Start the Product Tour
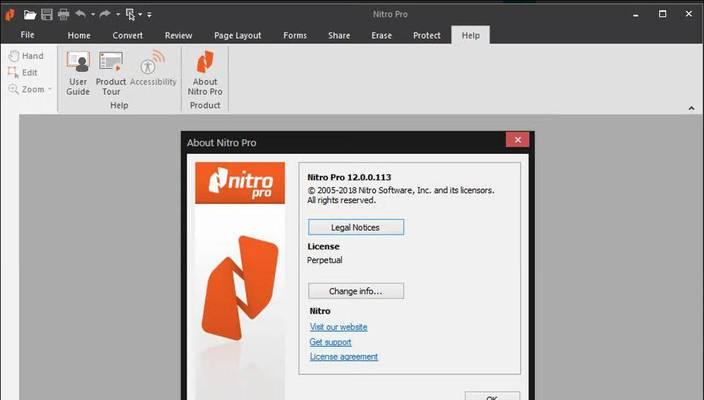The image size is (704, 400). tap(111, 73)
